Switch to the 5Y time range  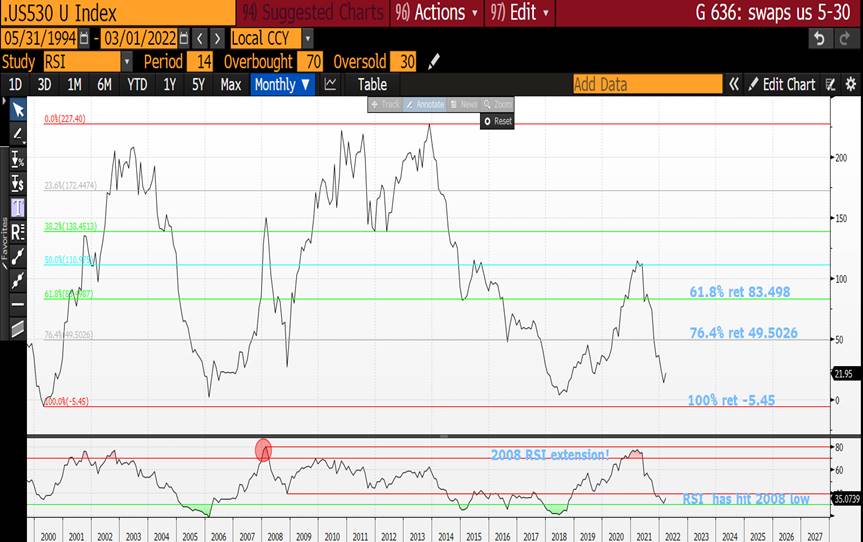[200, 85]
